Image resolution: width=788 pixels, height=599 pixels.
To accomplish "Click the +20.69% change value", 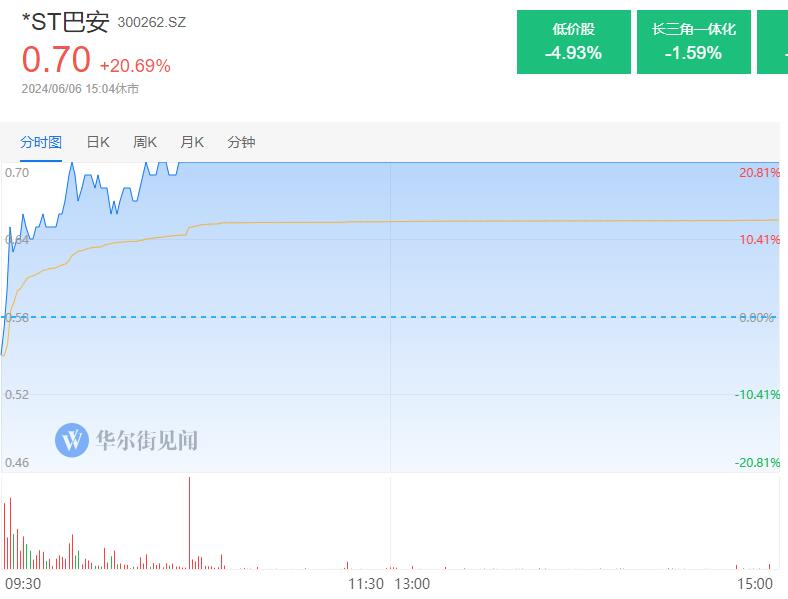I will click(135, 66).
